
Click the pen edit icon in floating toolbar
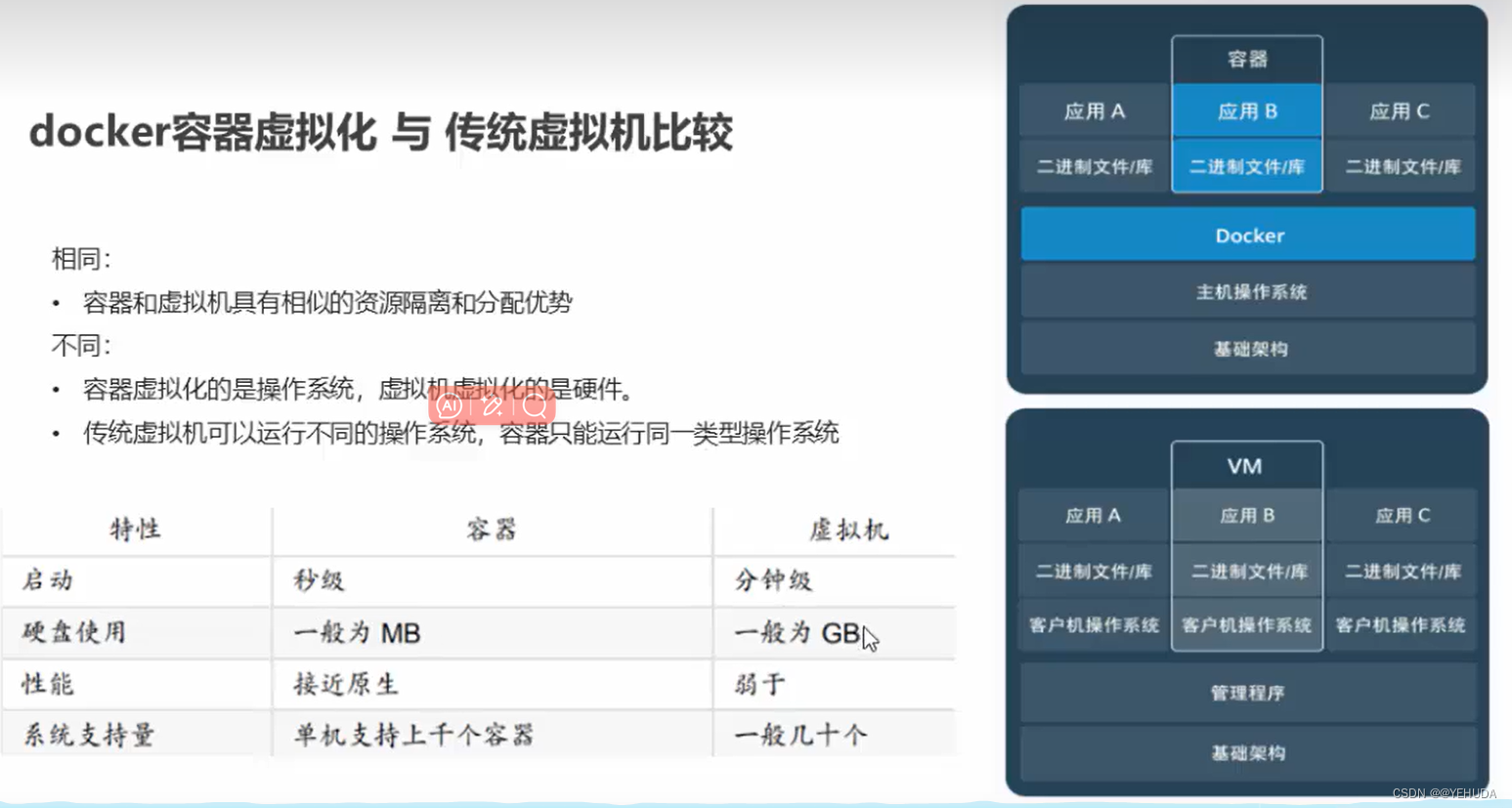[492, 405]
